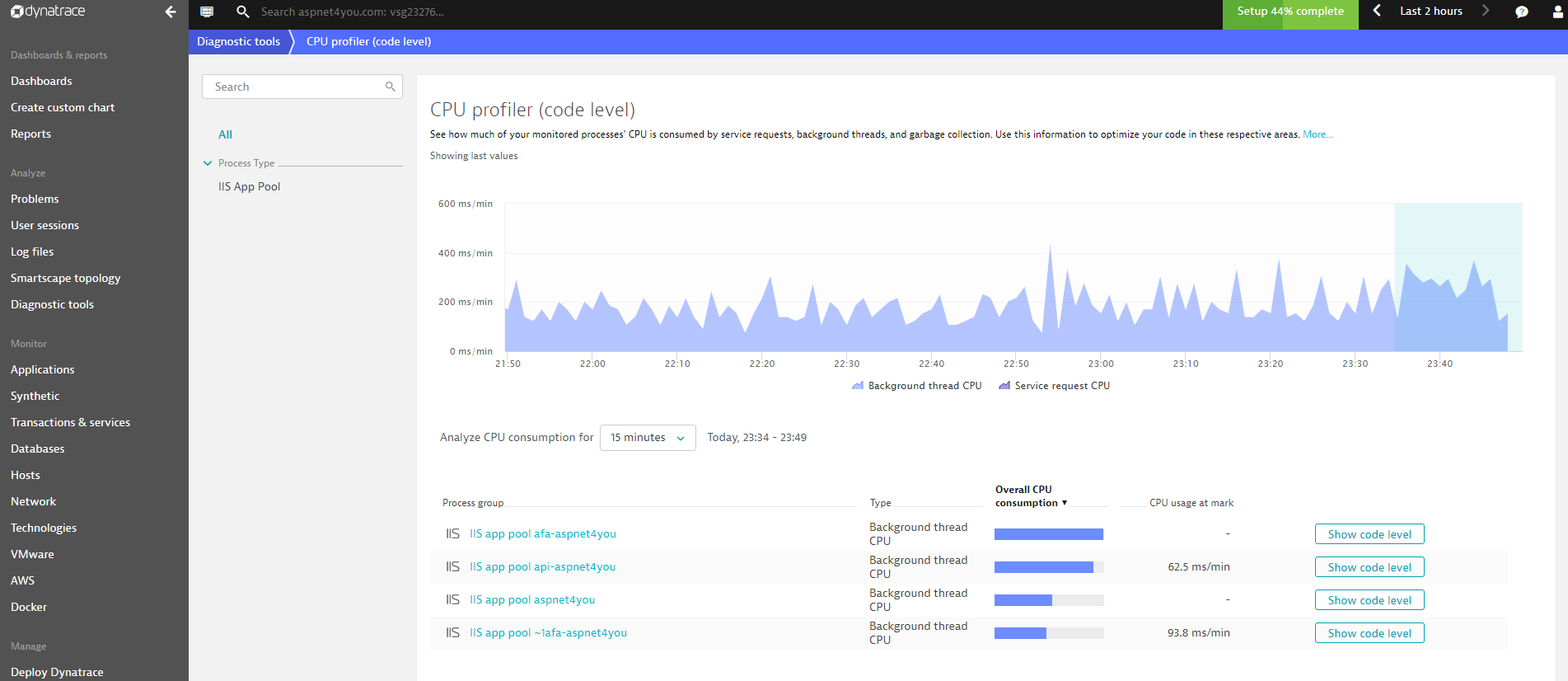This screenshot has height=681, width=1568.
Task: Show code level for app pool aspnet4you
Action: 1369,600
